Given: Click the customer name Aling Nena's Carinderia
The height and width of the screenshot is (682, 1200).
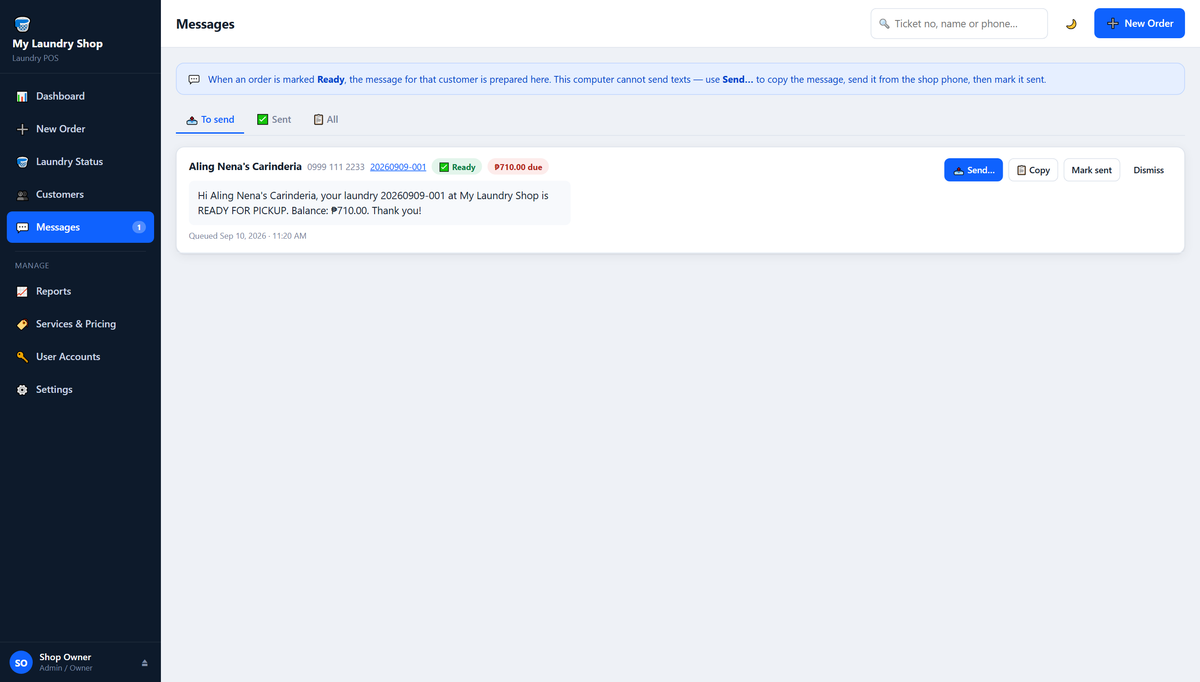Looking at the screenshot, I should [245, 167].
